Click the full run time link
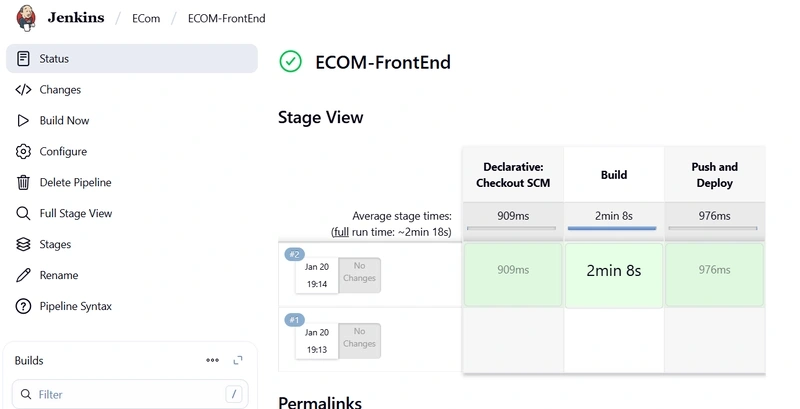The width and height of the screenshot is (800, 409). [x=341, y=232]
